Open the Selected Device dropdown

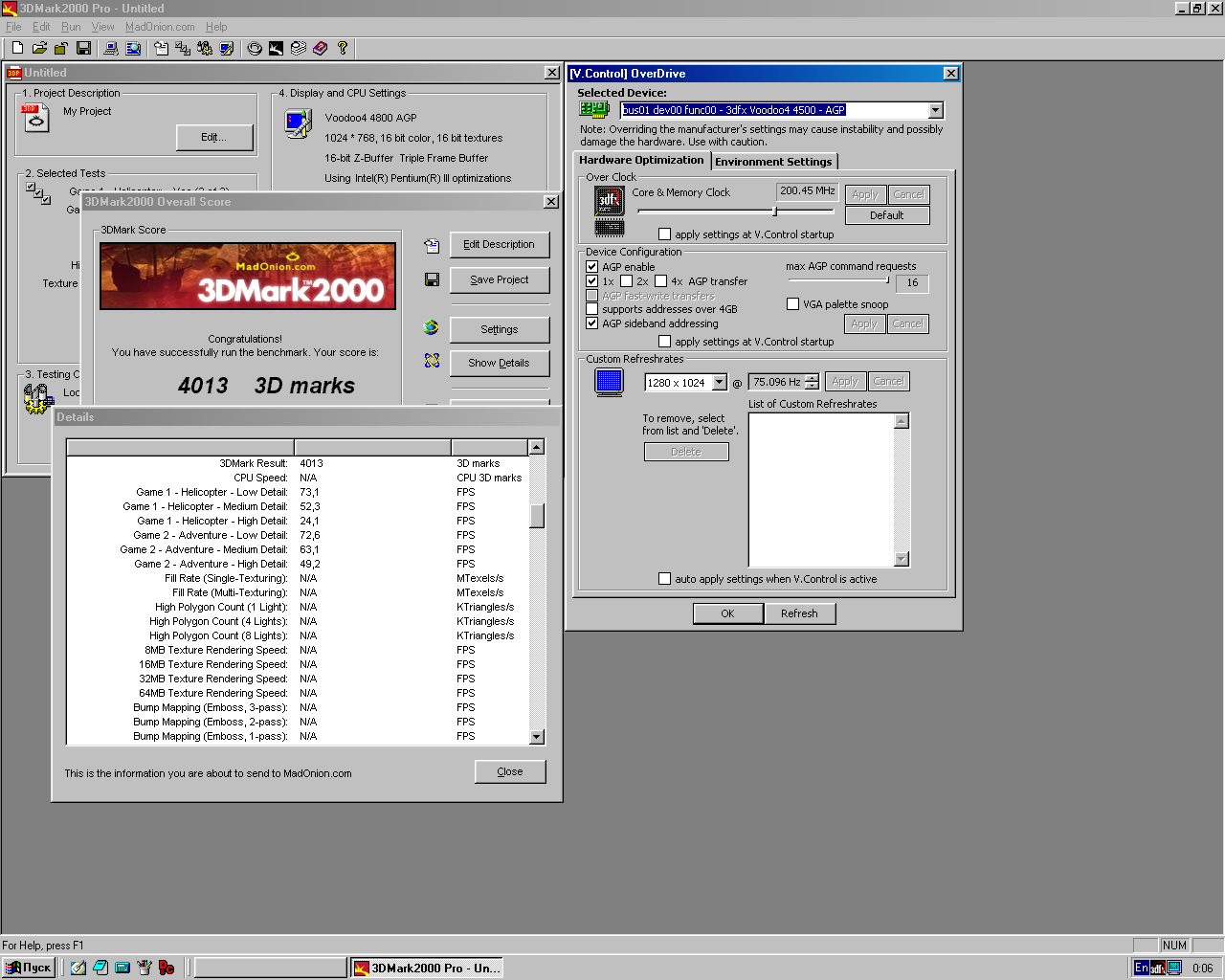pos(936,110)
